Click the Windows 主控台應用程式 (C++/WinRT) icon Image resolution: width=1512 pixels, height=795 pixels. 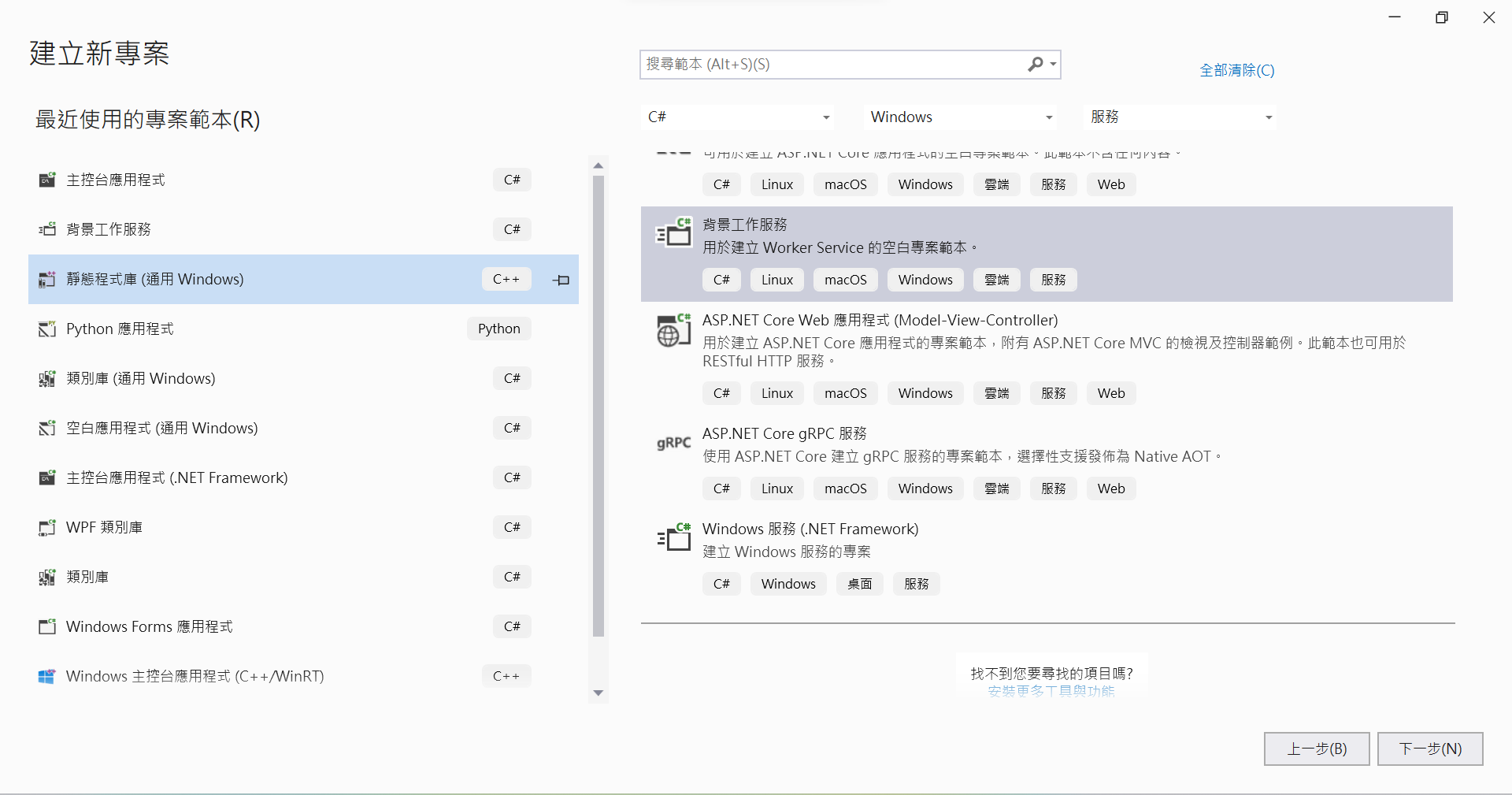(x=47, y=676)
